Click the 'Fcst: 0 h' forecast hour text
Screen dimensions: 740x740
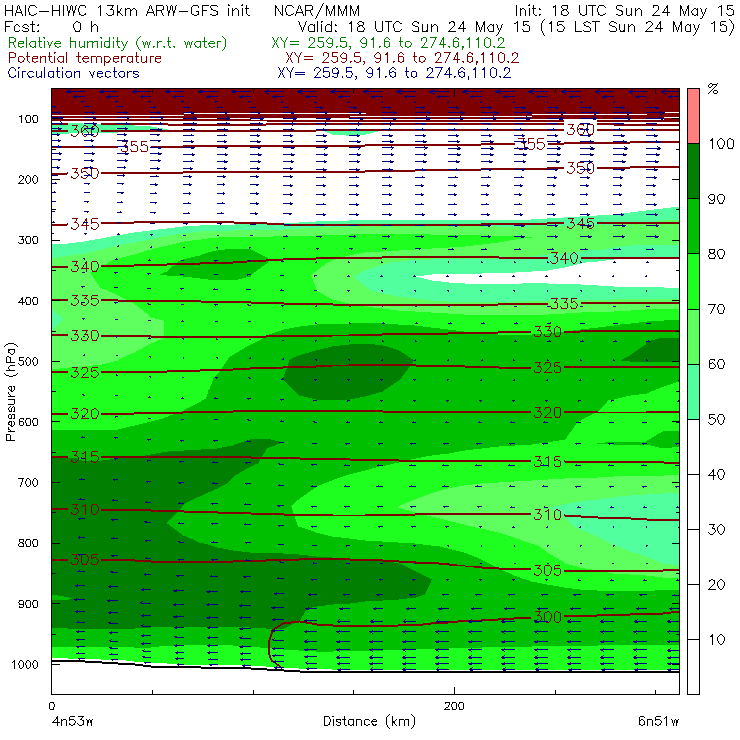point(51,27)
